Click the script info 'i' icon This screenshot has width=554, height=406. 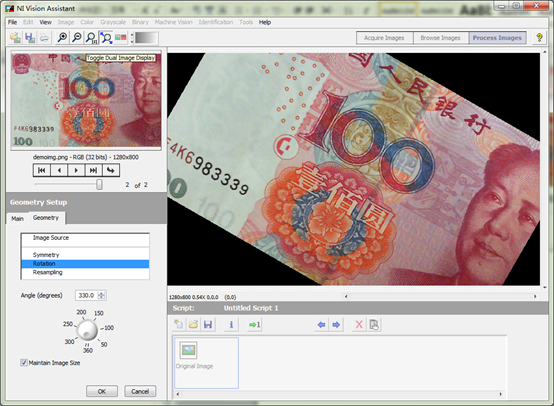tap(231, 324)
